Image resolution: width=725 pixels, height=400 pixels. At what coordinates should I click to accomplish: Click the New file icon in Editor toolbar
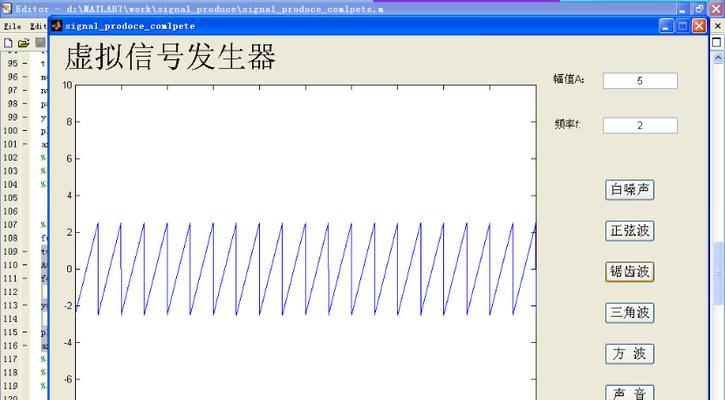[8, 43]
